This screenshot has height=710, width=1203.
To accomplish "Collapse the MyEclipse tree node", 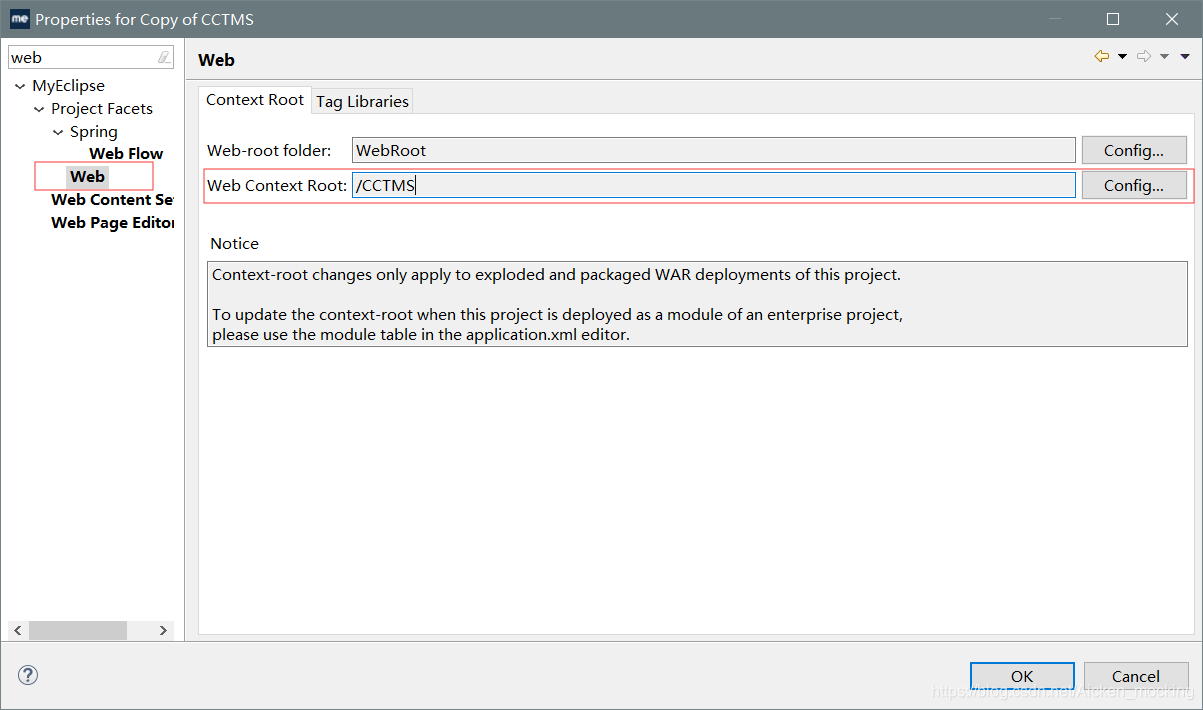I will 20,86.
